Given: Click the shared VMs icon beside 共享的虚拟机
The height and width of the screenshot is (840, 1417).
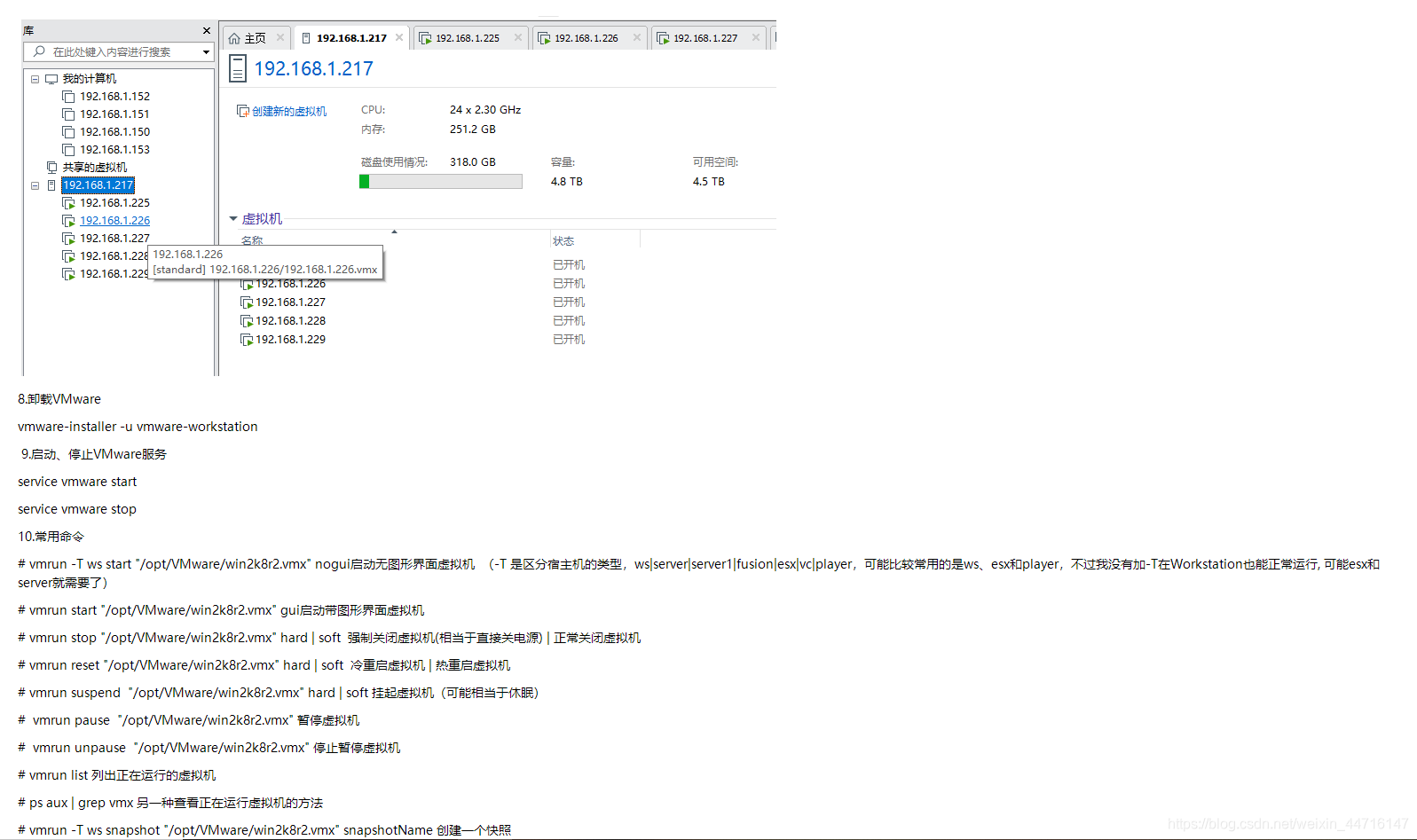Looking at the screenshot, I should [x=51, y=168].
